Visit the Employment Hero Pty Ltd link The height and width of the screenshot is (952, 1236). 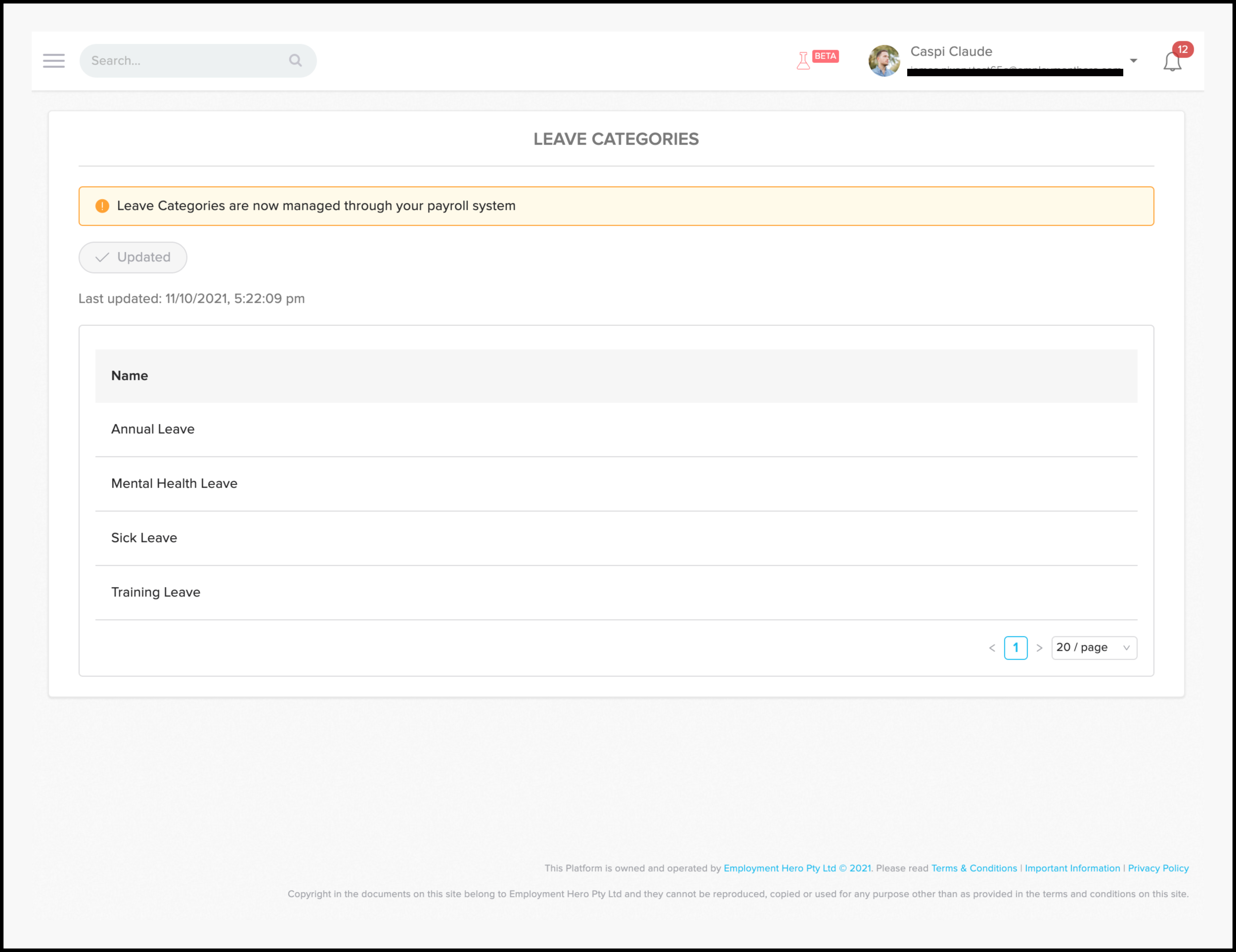(779, 867)
